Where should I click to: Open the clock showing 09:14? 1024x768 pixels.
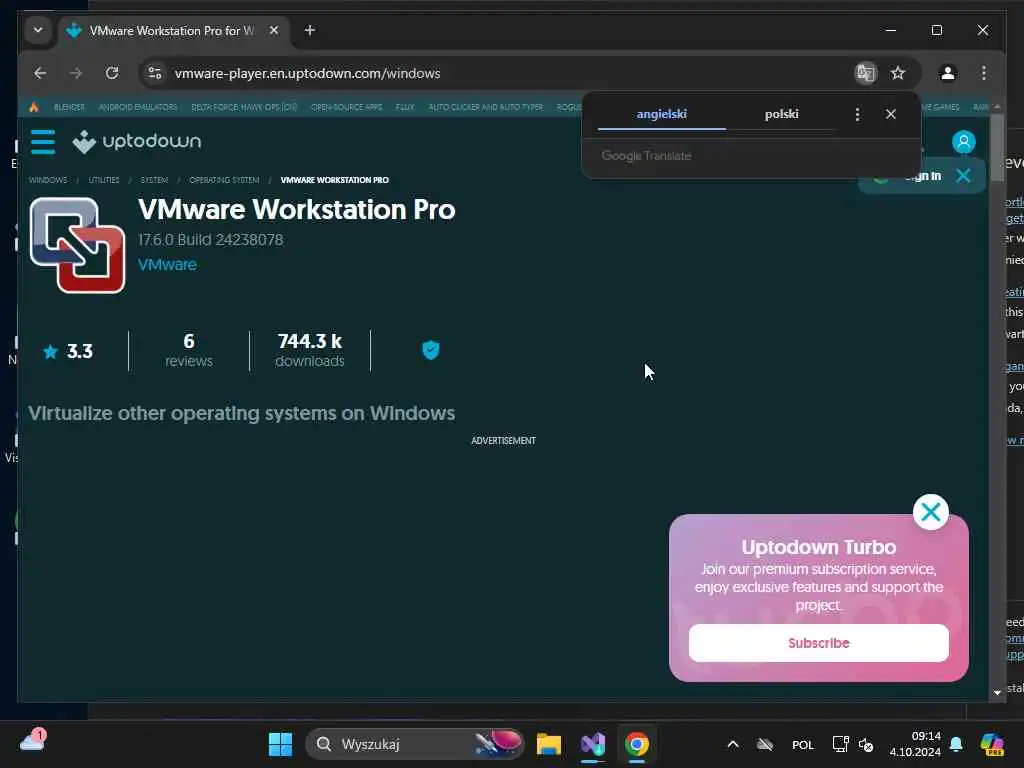915,744
